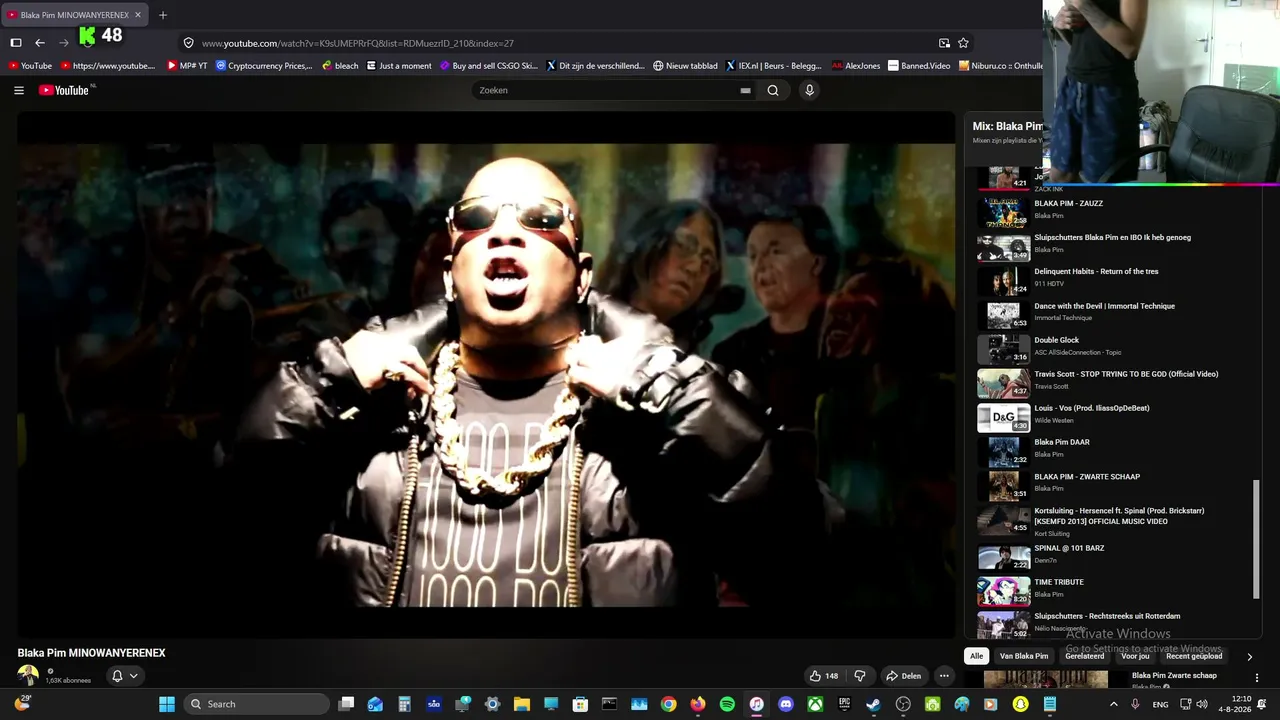Open the Calculator taskbar icon

404,704
